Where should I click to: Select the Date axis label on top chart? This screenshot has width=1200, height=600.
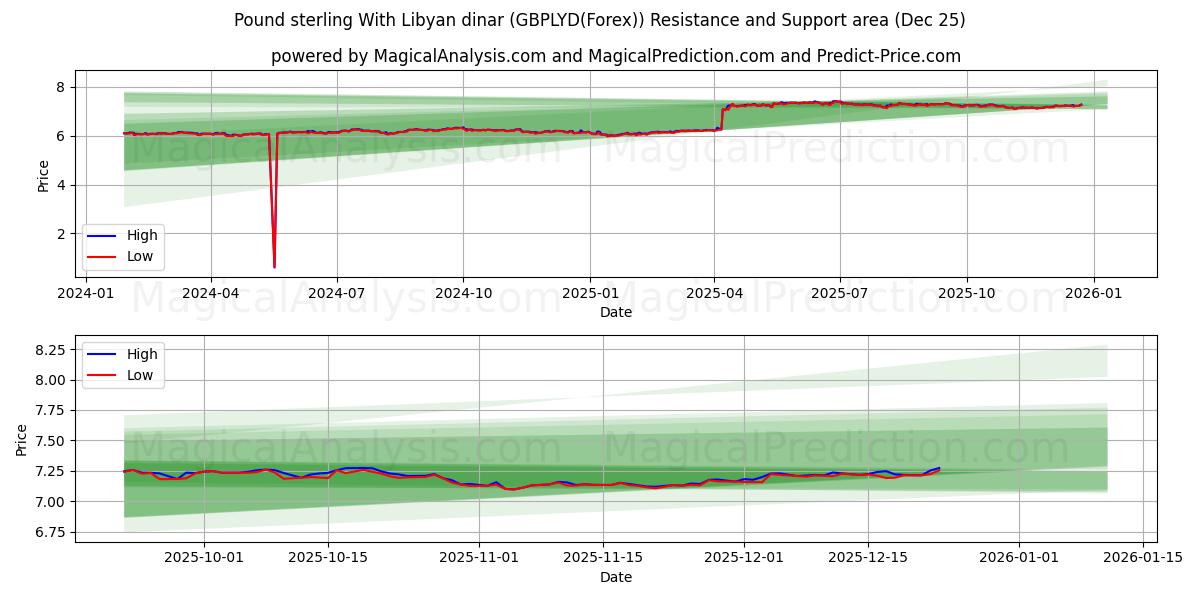click(x=616, y=313)
